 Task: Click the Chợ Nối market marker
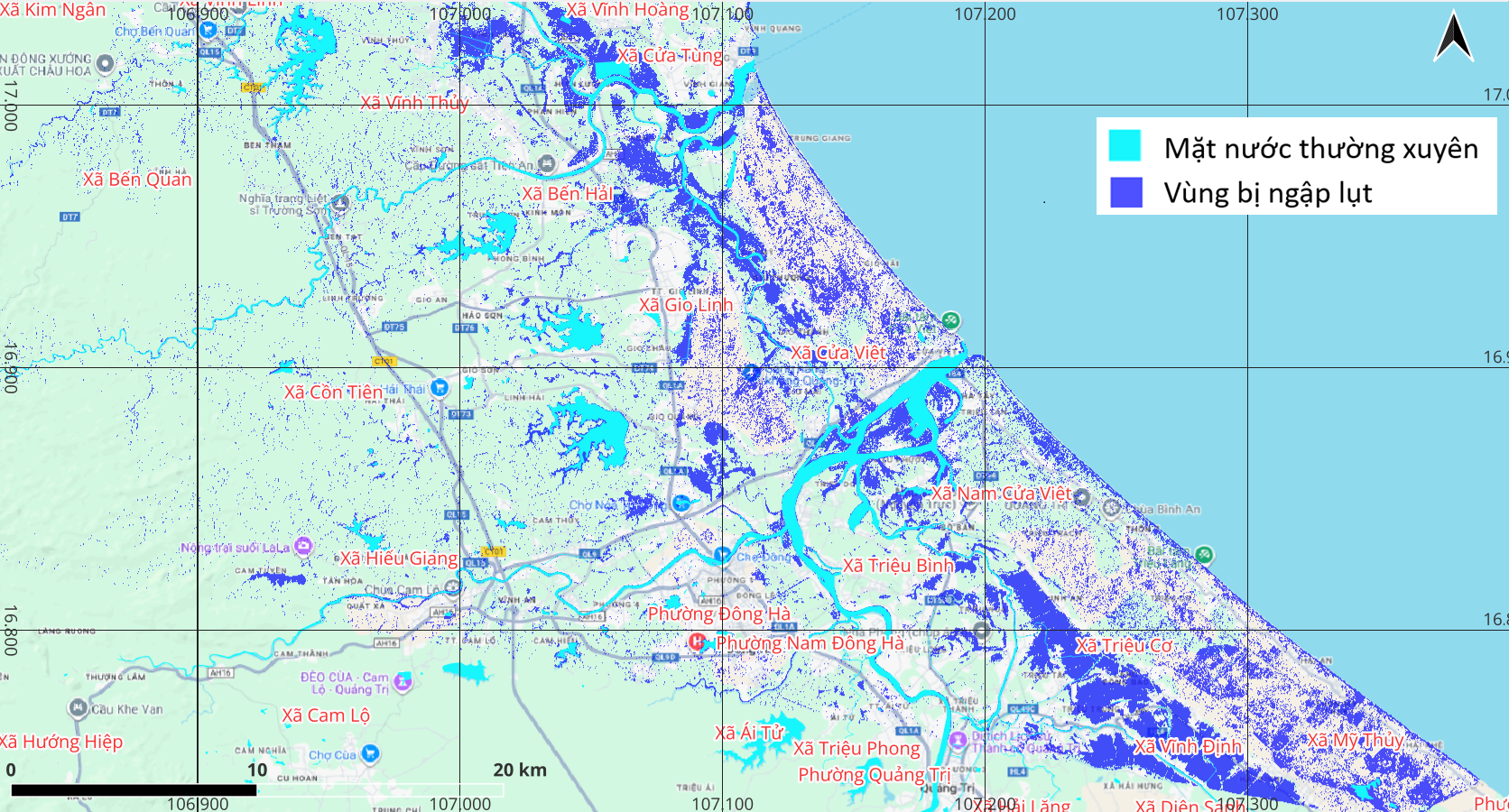point(682,503)
